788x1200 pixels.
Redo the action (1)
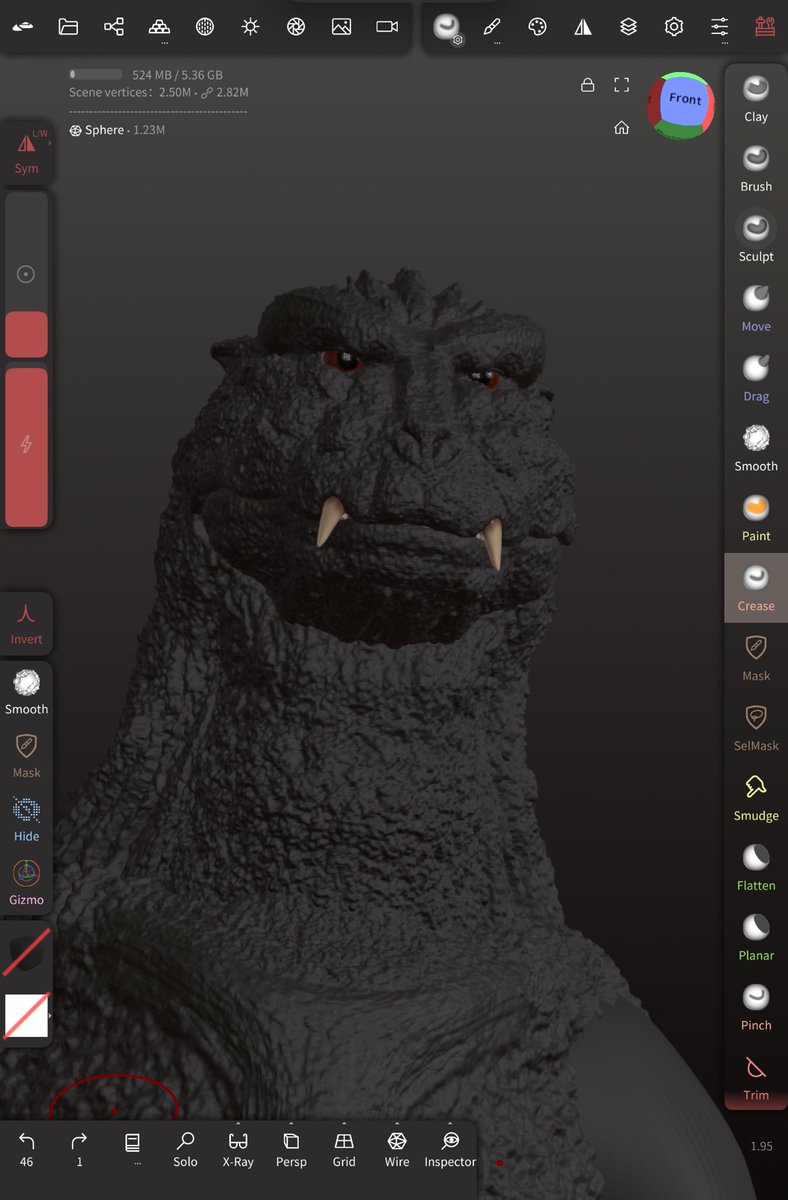79,1149
